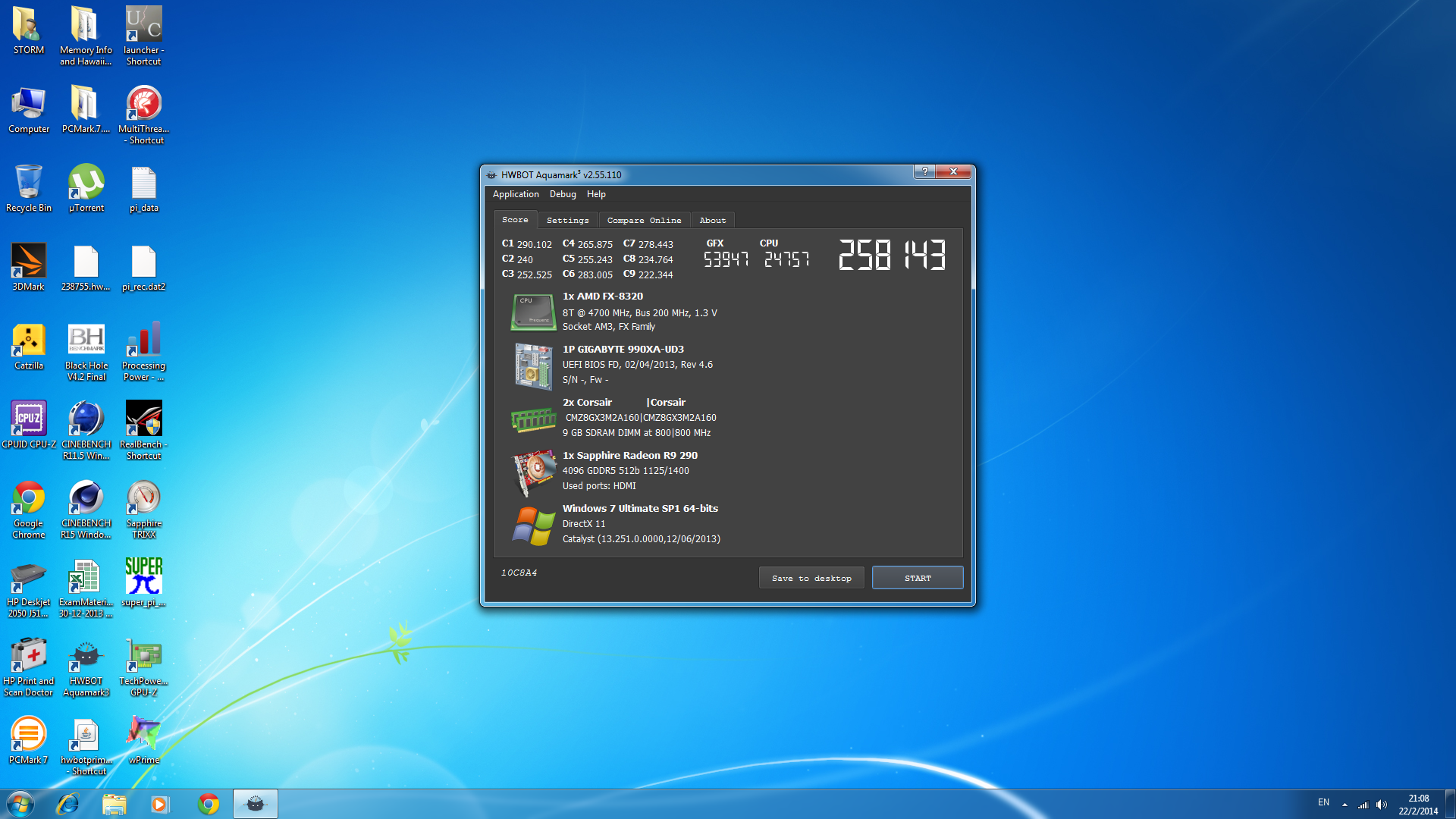Image resolution: width=1456 pixels, height=819 pixels.
Task: Select the CINEBENCH R11.5 icon
Action: click(86, 430)
